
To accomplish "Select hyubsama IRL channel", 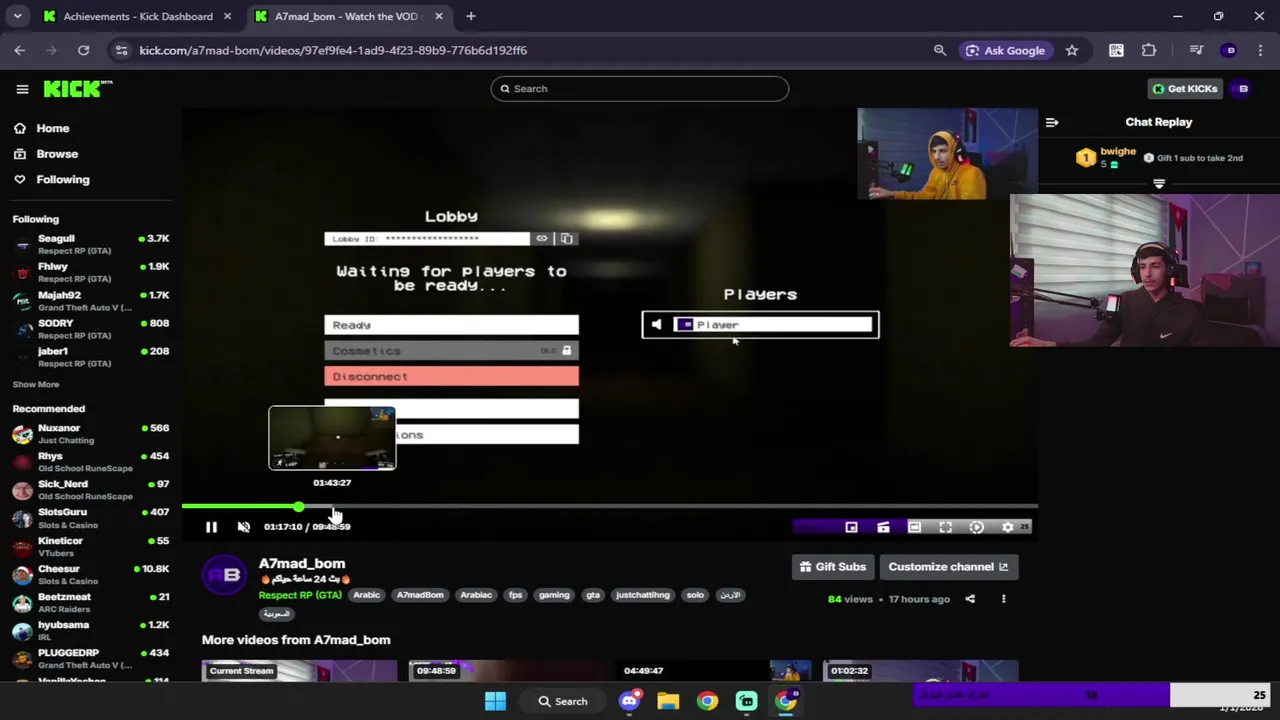I will (x=90, y=631).
